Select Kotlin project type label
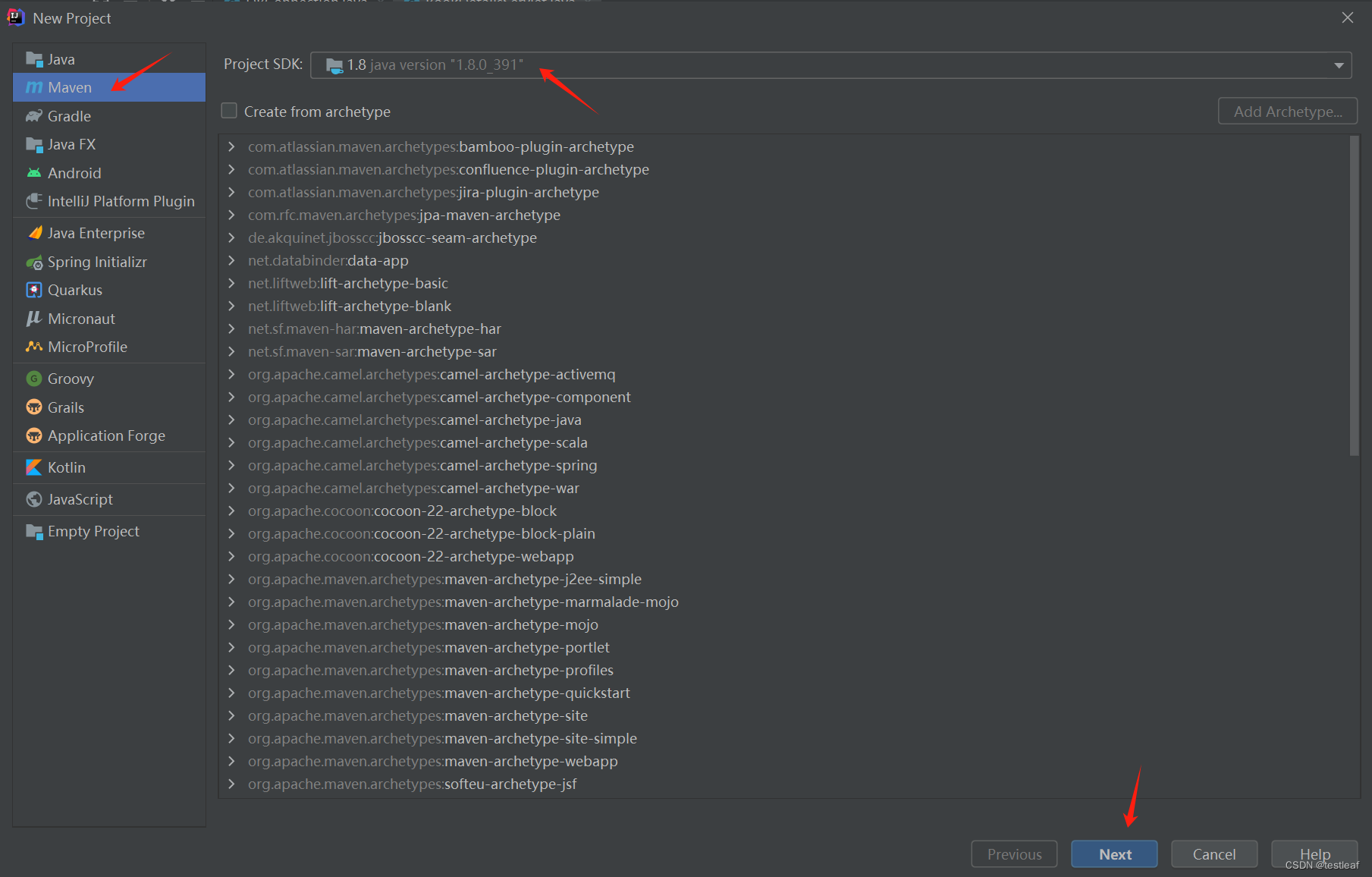Image resolution: width=1372 pixels, height=877 pixels. [x=67, y=467]
